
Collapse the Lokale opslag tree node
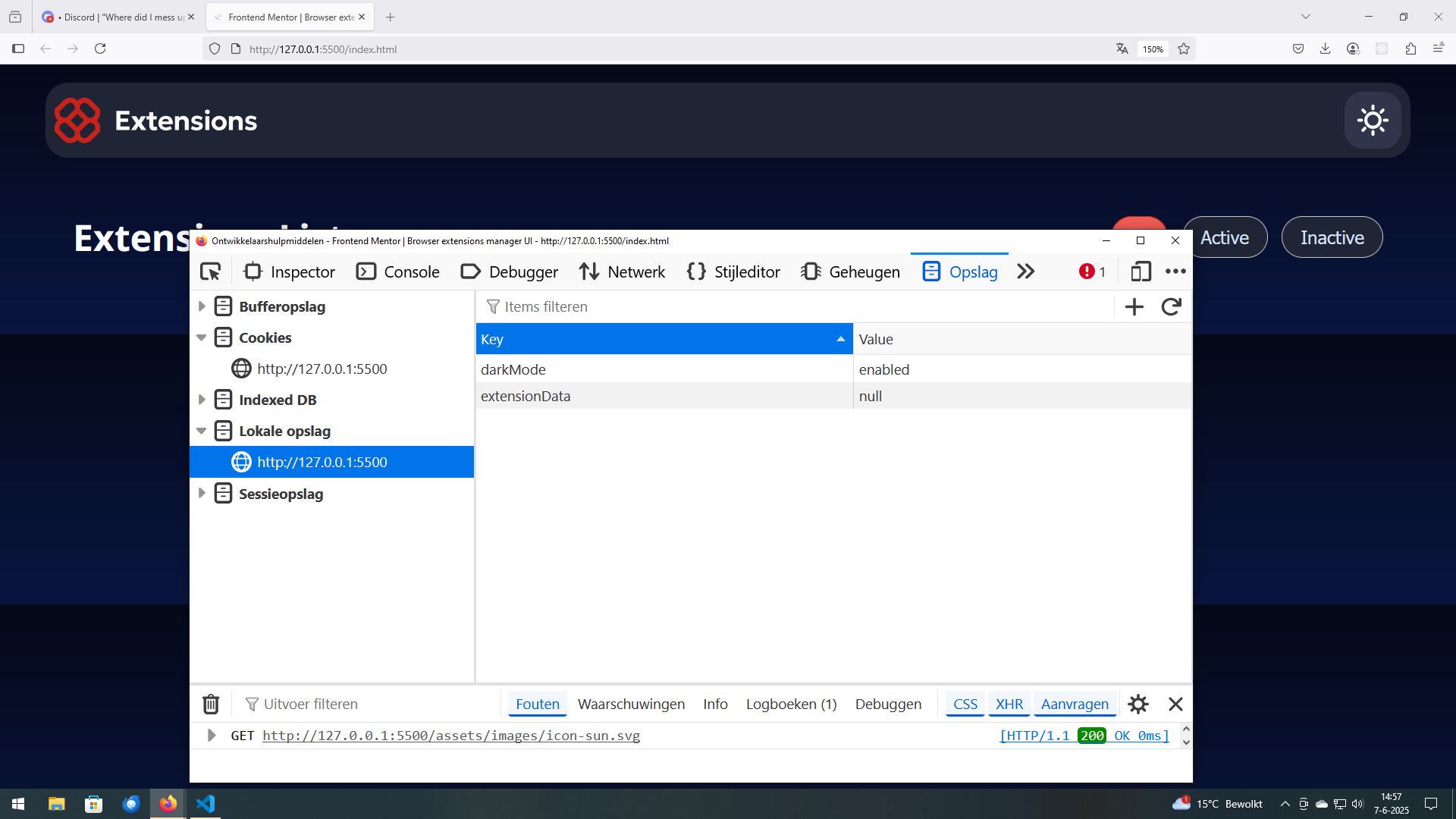pyautogui.click(x=202, y=431)
